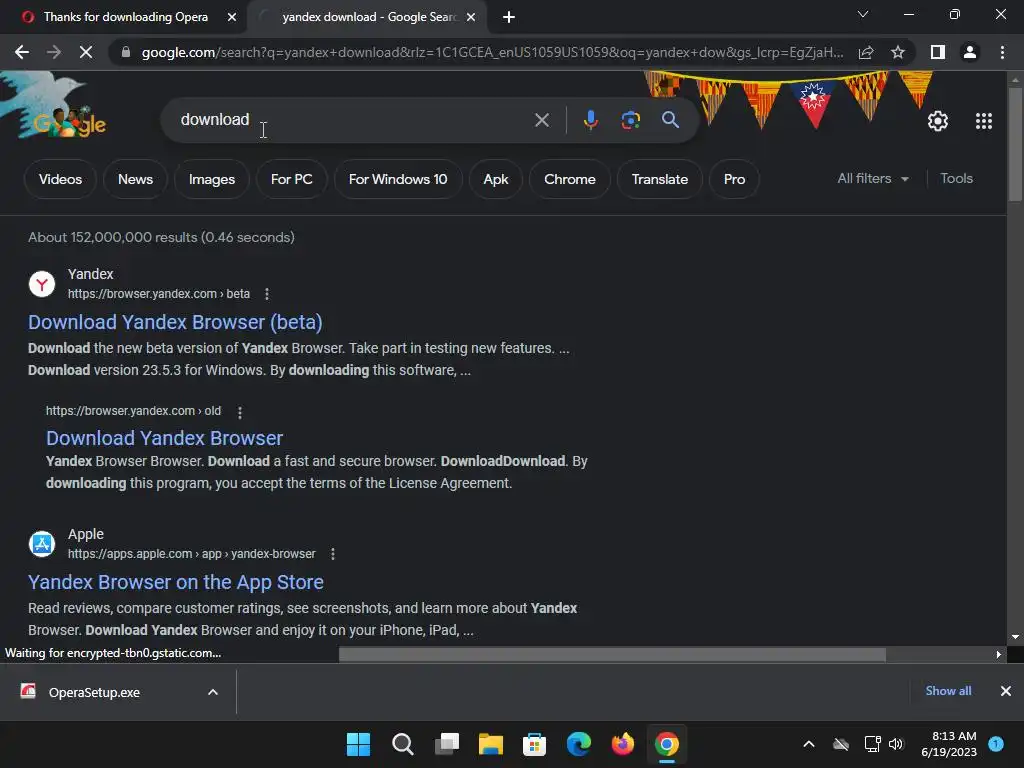The image size is (1024, 768).
Task: Go back to the previous page
Action: (x=22, y=52)
